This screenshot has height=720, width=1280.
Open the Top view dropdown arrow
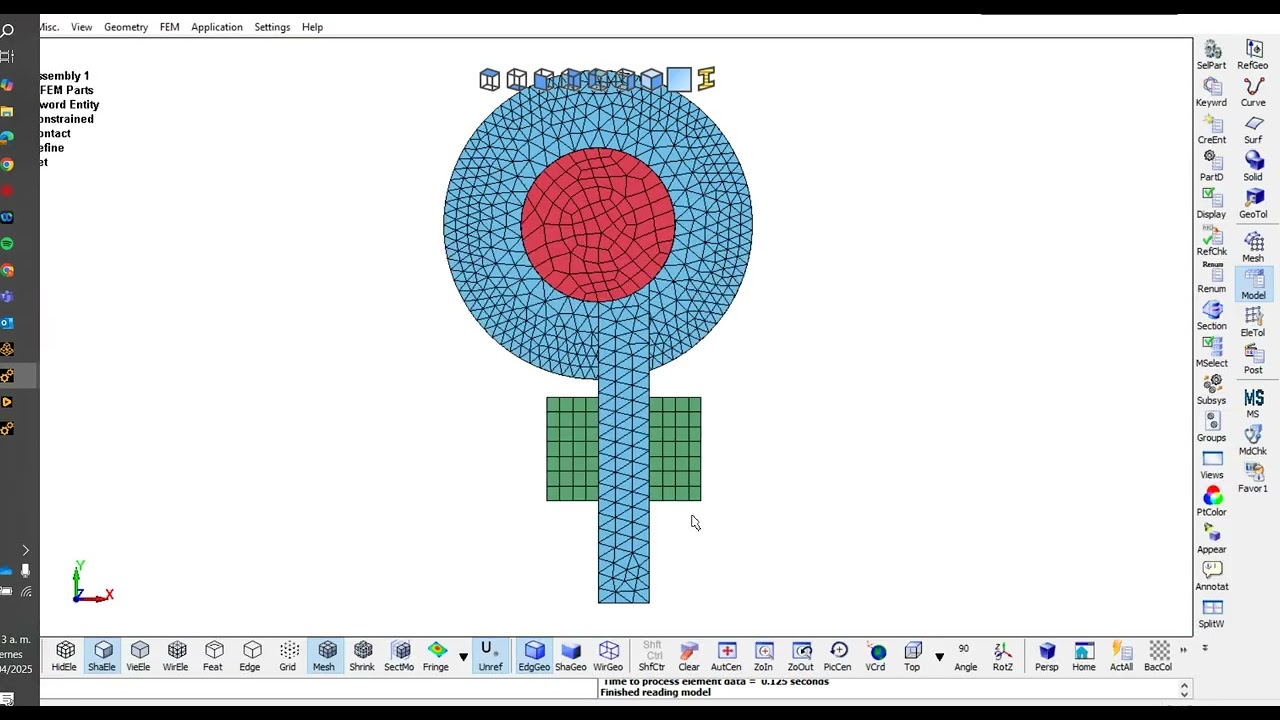coord(939,657)
